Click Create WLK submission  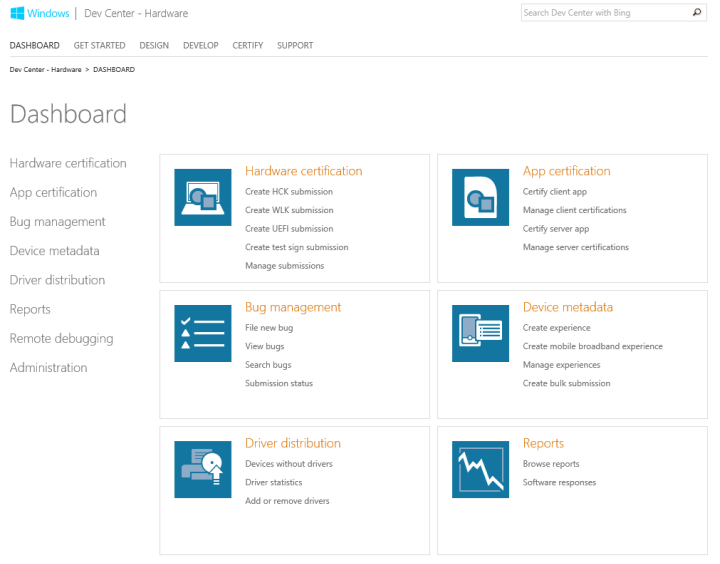coord(289,210)
